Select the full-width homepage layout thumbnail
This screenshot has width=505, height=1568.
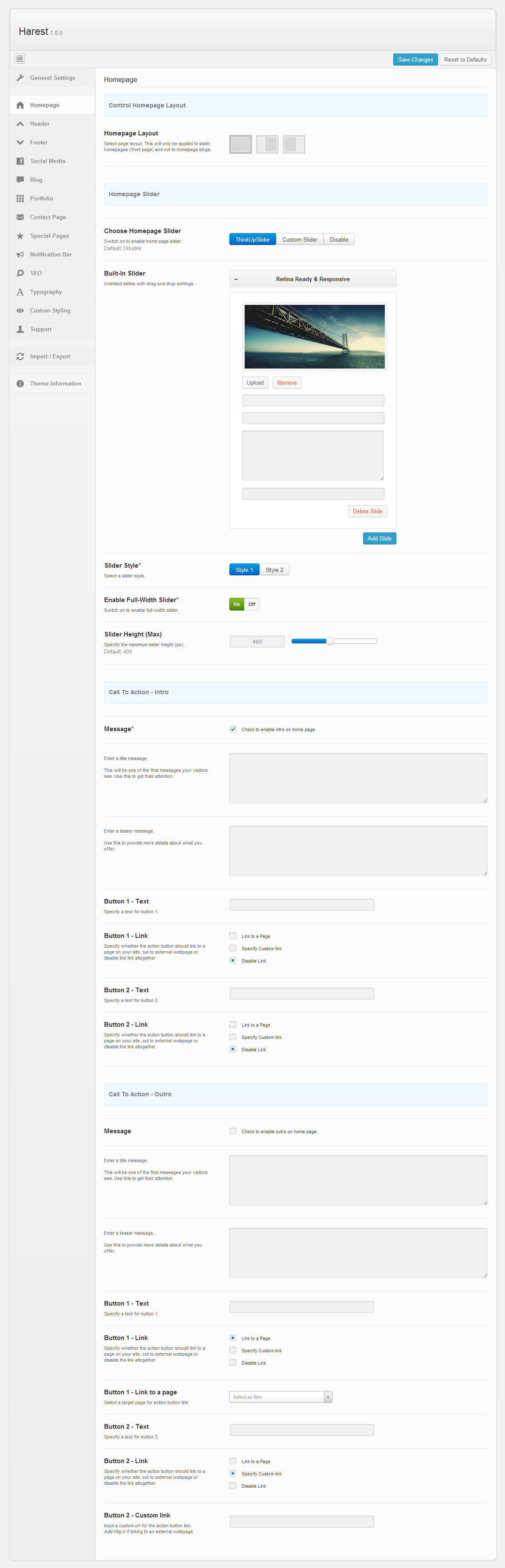tap(241, 144)
